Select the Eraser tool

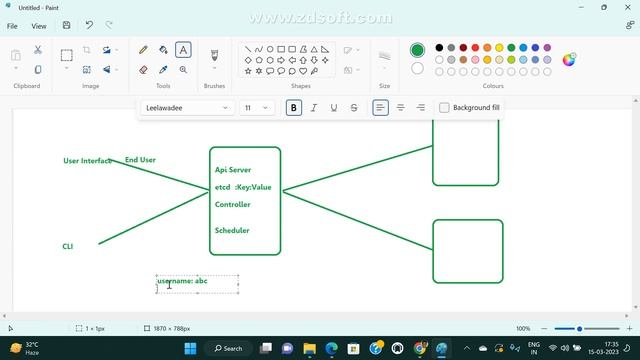coord(143,70)
